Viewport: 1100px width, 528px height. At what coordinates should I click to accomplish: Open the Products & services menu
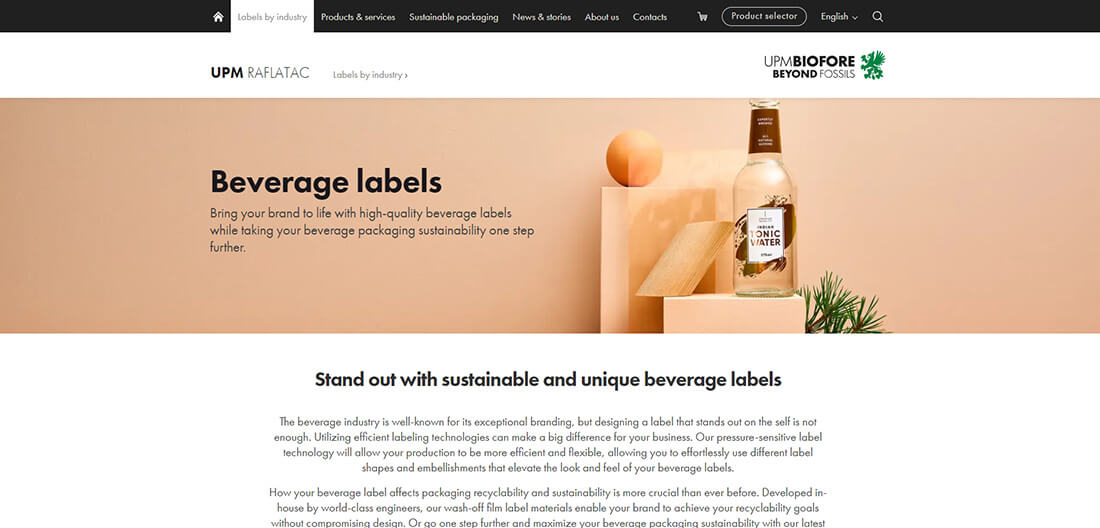pyautogui.click(x=358, y=17)
